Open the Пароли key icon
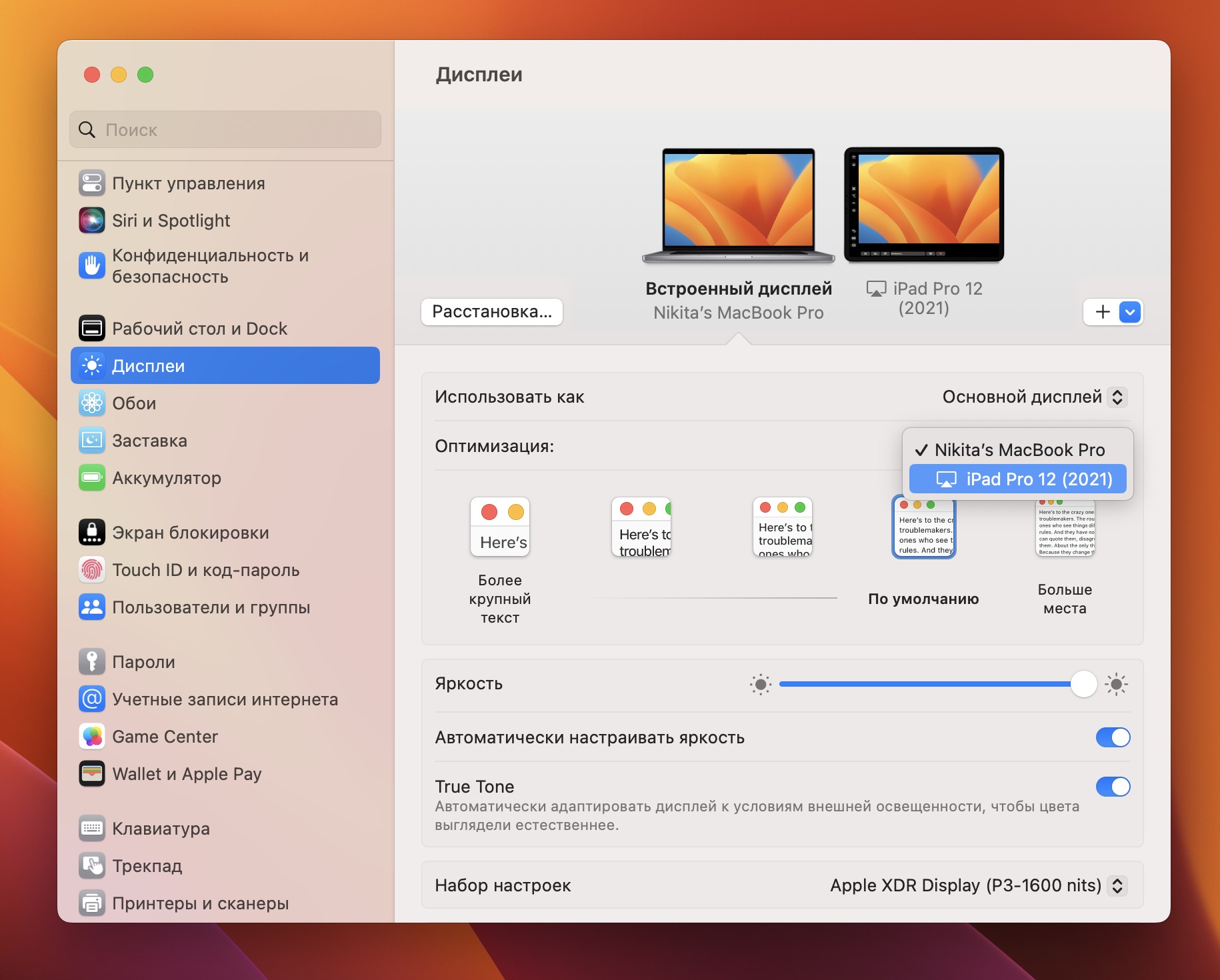The height and width of the screenshot is (980, 1220). pos(92,662)
